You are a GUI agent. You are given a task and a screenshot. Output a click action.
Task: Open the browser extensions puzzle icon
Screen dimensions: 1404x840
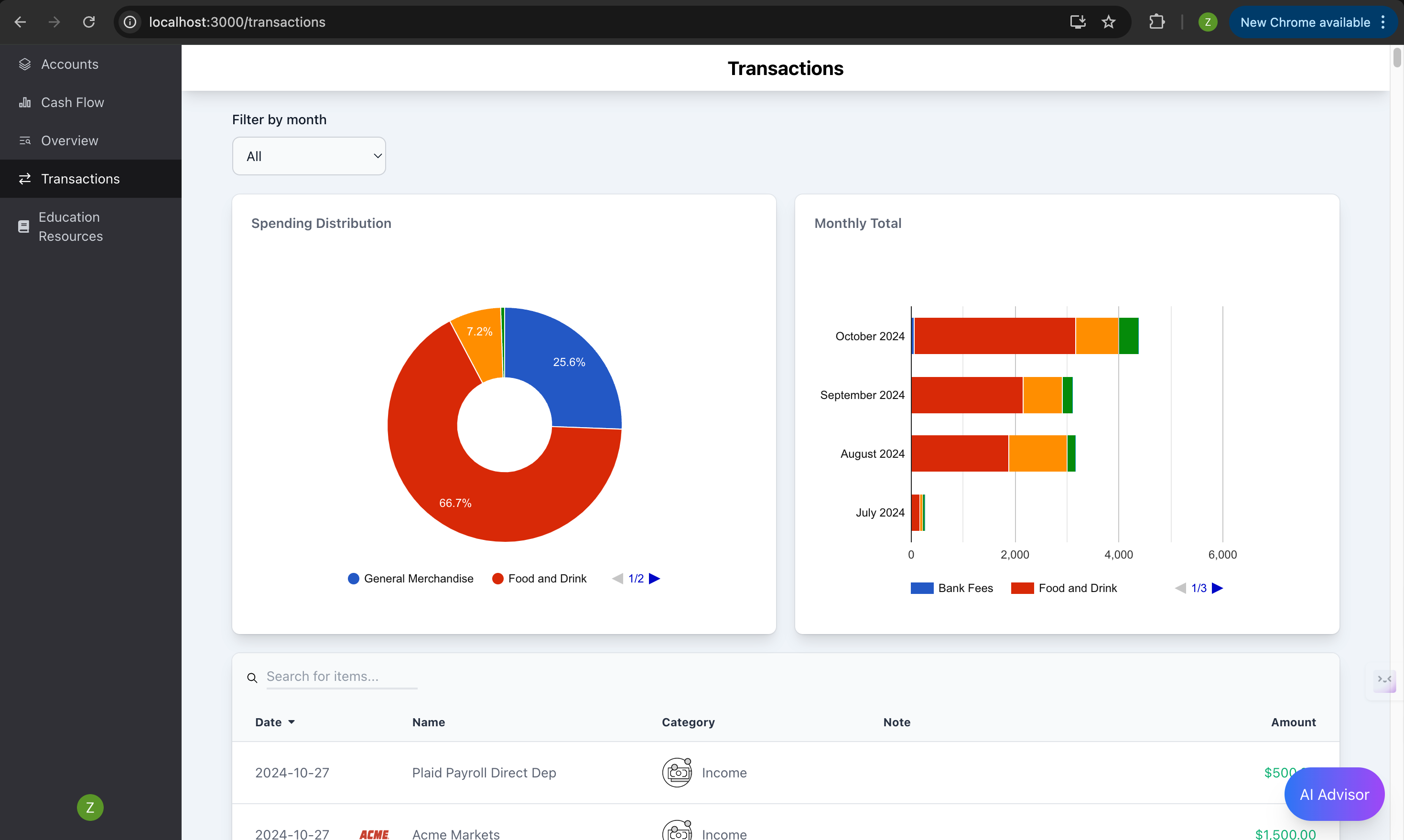(x=1156, y=22)
